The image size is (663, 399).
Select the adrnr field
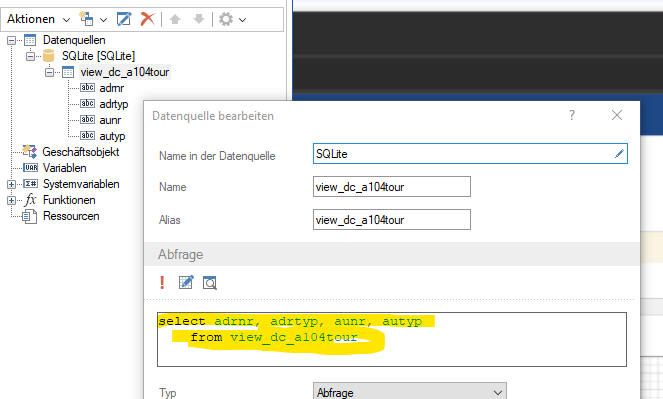tap(112, 88)
